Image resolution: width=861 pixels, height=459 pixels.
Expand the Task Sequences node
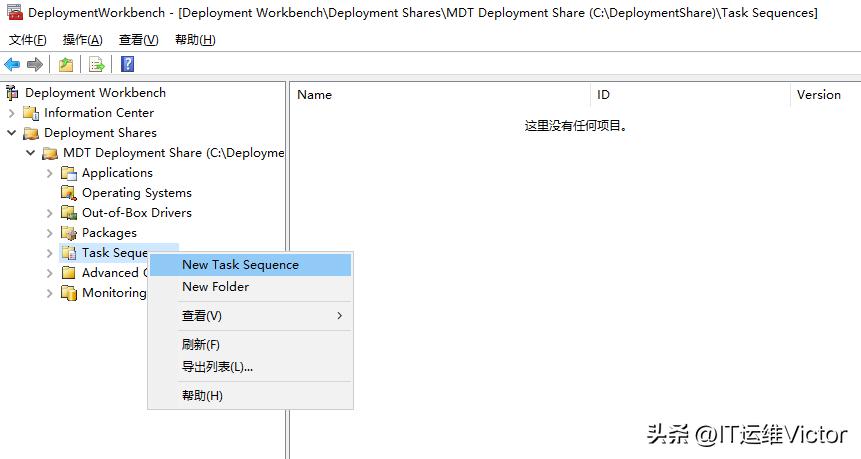(49, 253)
